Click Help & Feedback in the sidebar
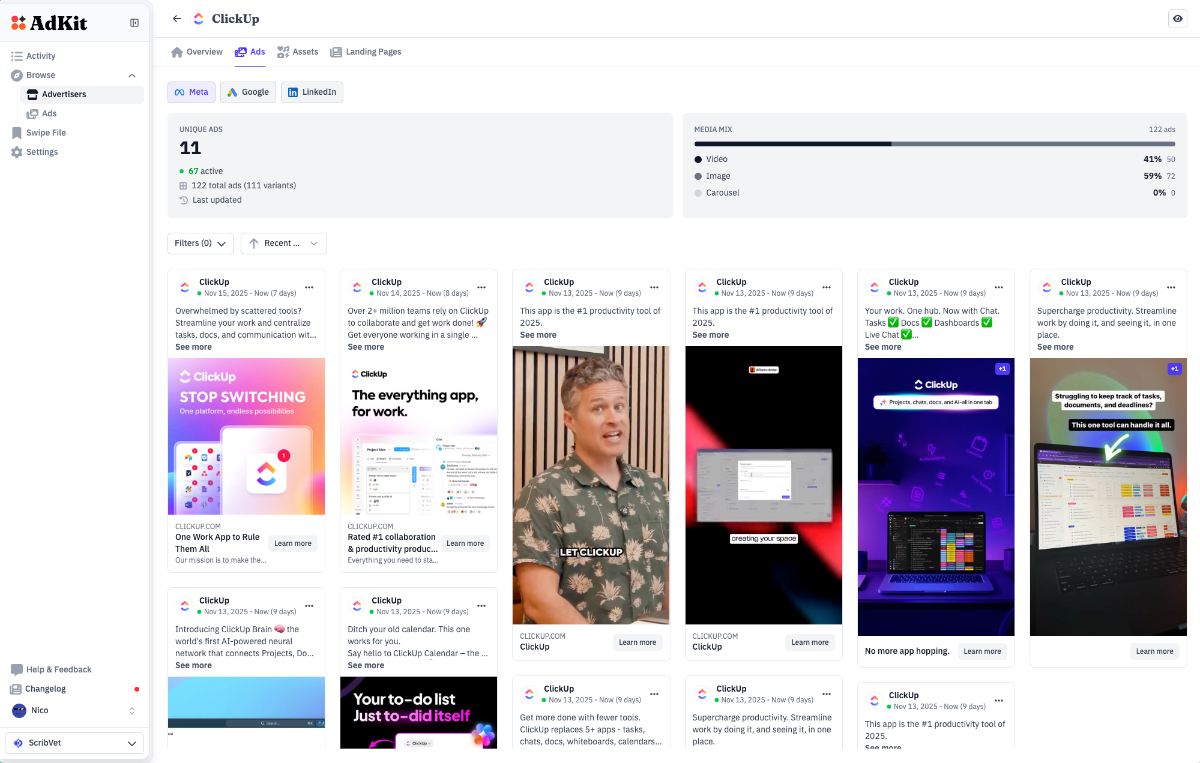1200x763 pixels. pos(58,670)
